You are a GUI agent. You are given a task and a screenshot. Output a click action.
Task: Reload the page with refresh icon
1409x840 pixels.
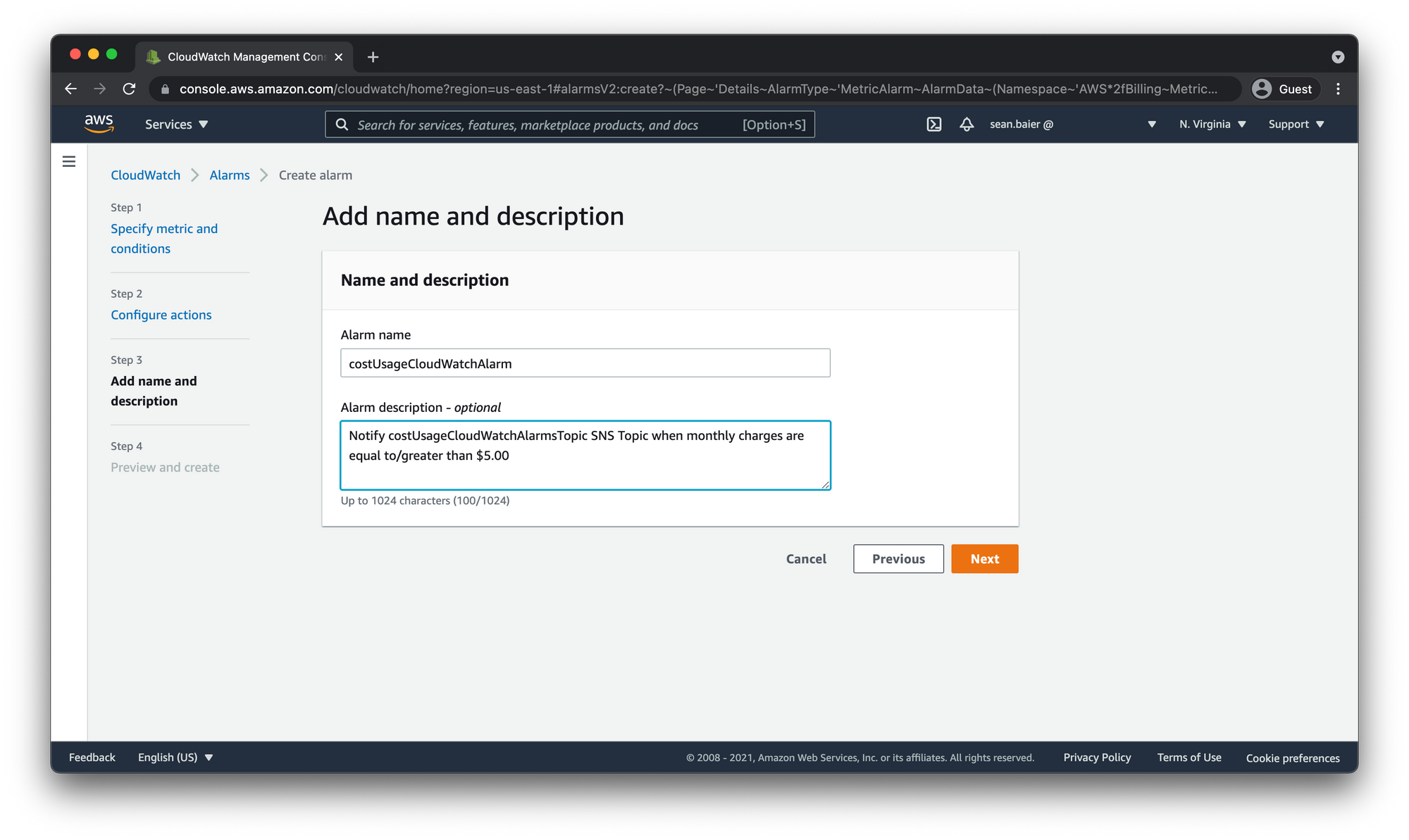click(129, 89)
